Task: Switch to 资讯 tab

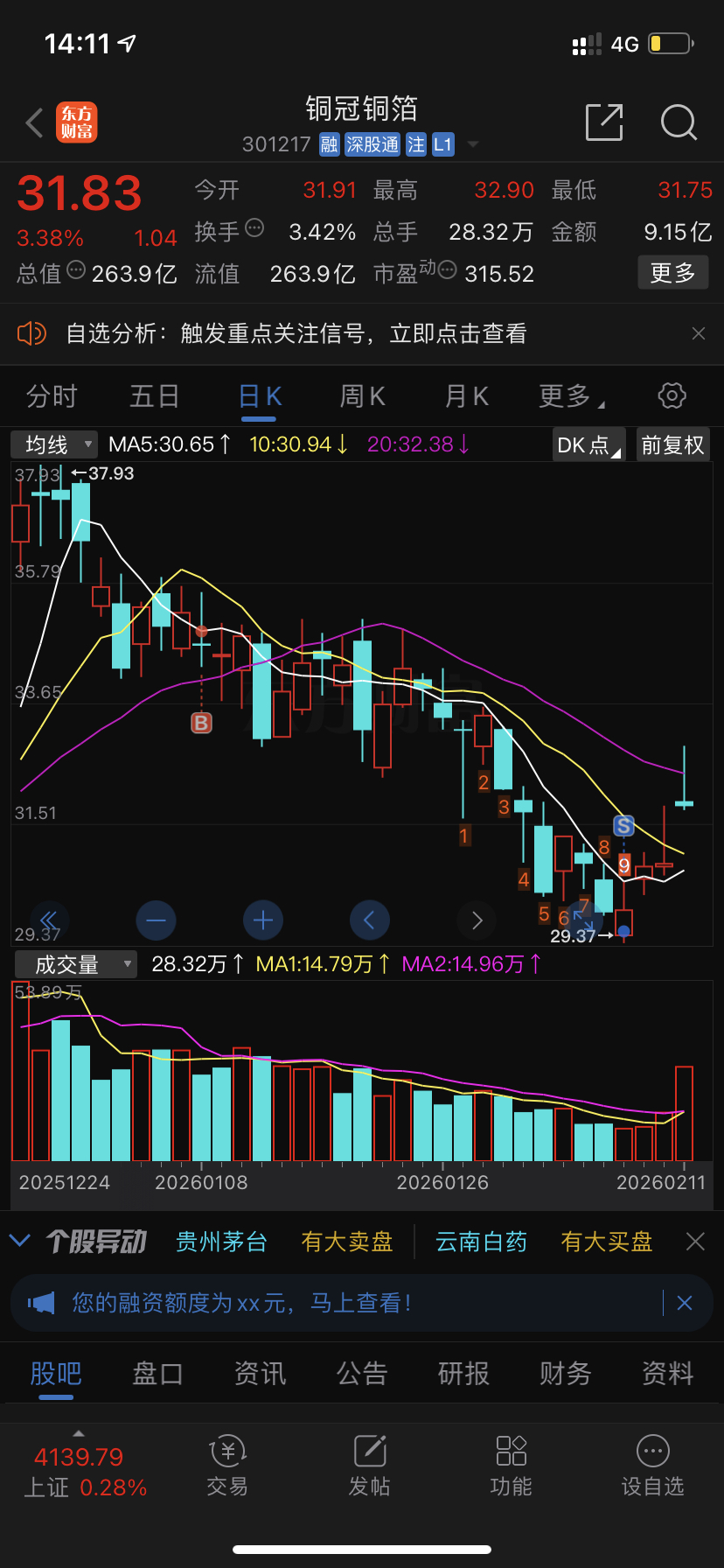Action: pos(260,1374)
